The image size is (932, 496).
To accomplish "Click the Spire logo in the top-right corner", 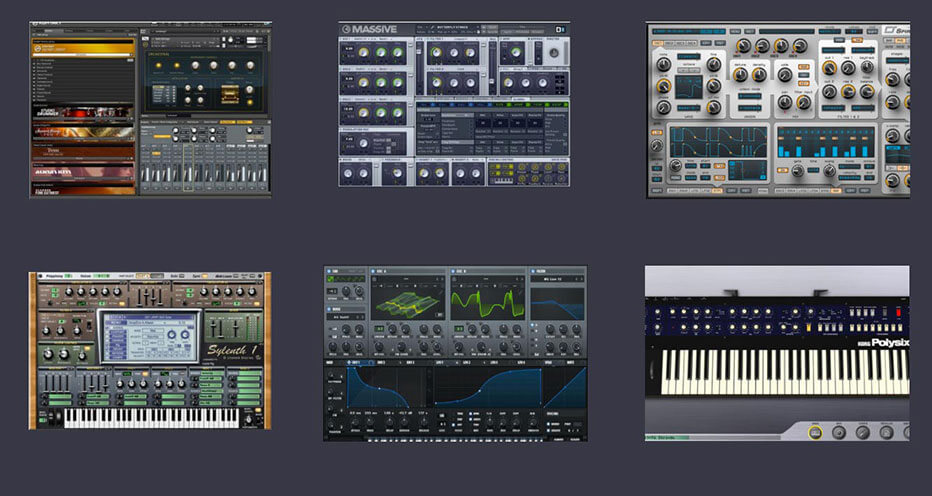I will coord(895,29).
